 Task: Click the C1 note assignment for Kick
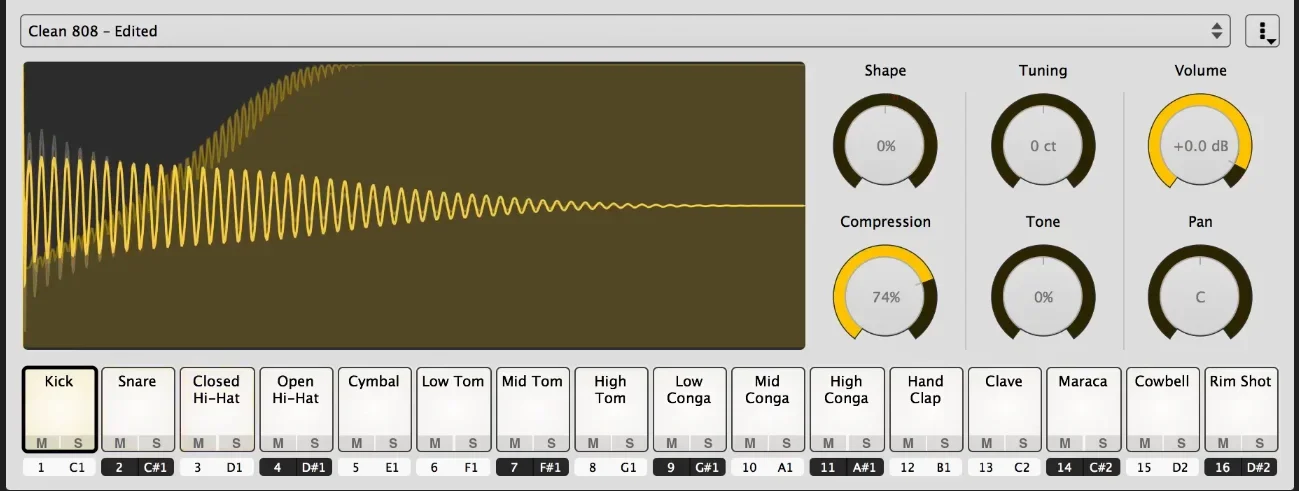tap(77, 466)
